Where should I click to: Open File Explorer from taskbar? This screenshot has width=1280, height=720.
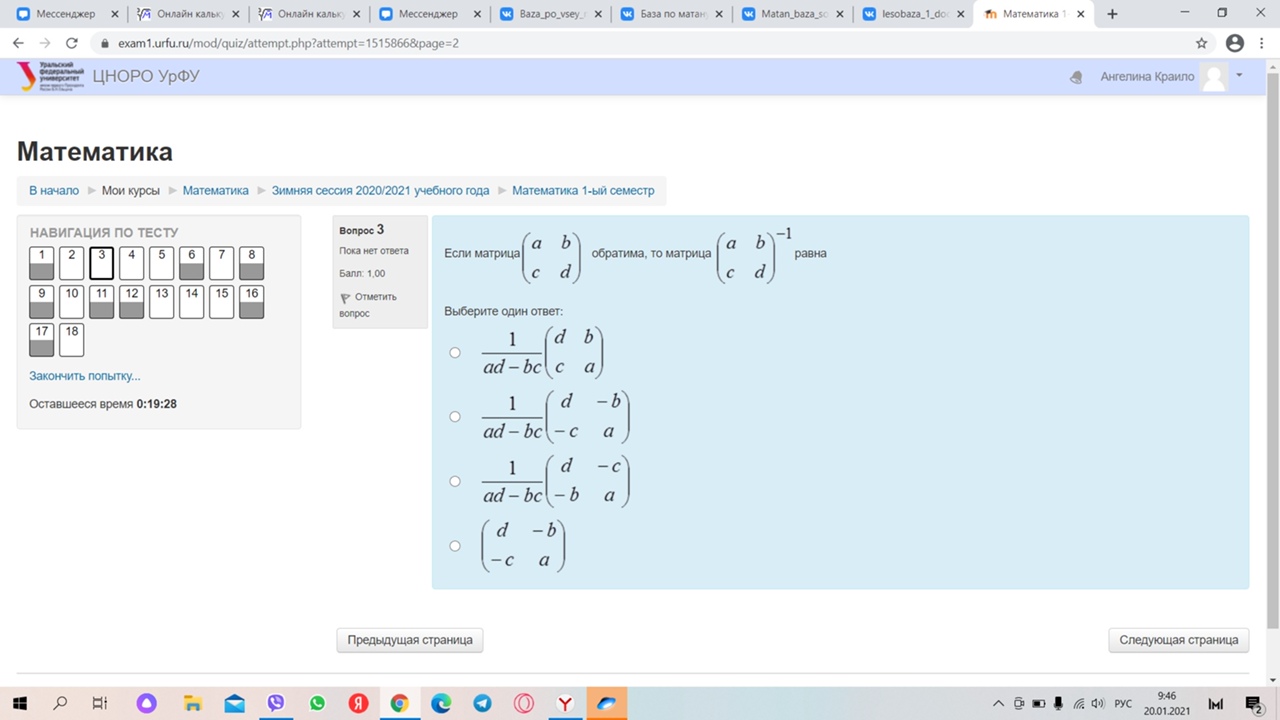(x=192, y=703)
